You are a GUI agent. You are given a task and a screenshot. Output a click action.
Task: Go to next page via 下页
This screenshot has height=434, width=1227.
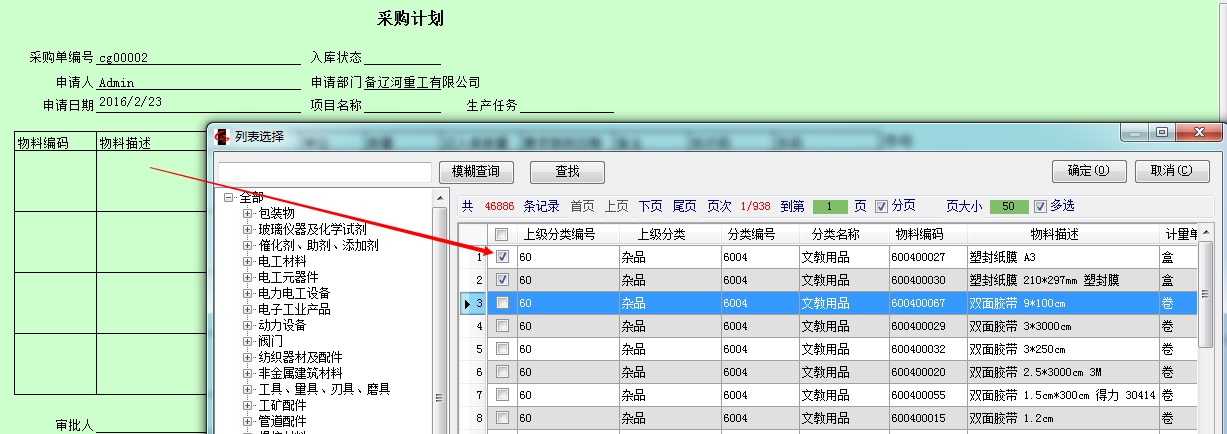650,206
